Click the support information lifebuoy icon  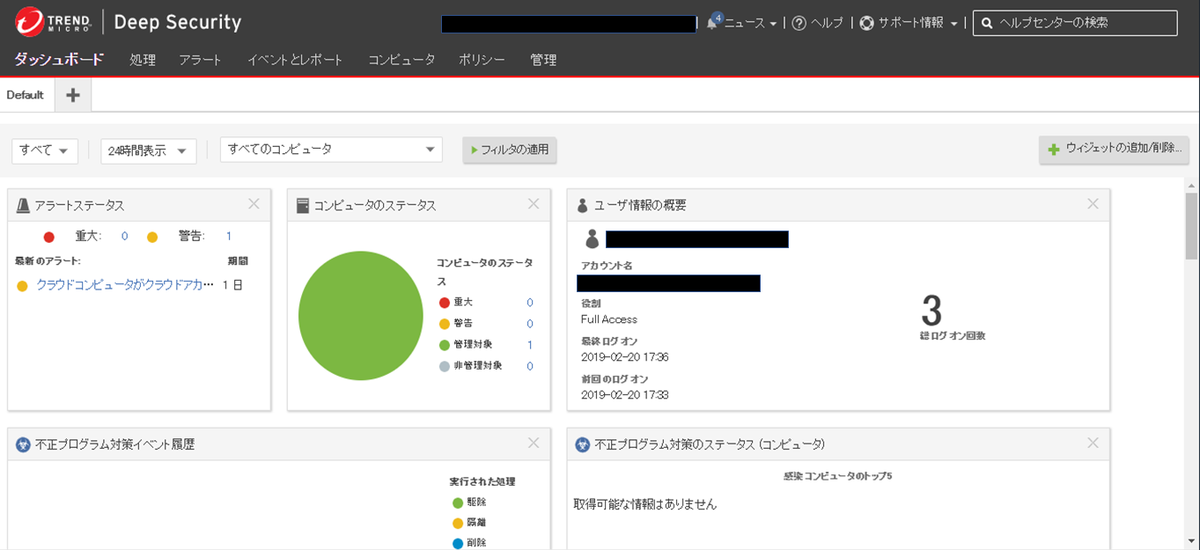tap(866, 23)
